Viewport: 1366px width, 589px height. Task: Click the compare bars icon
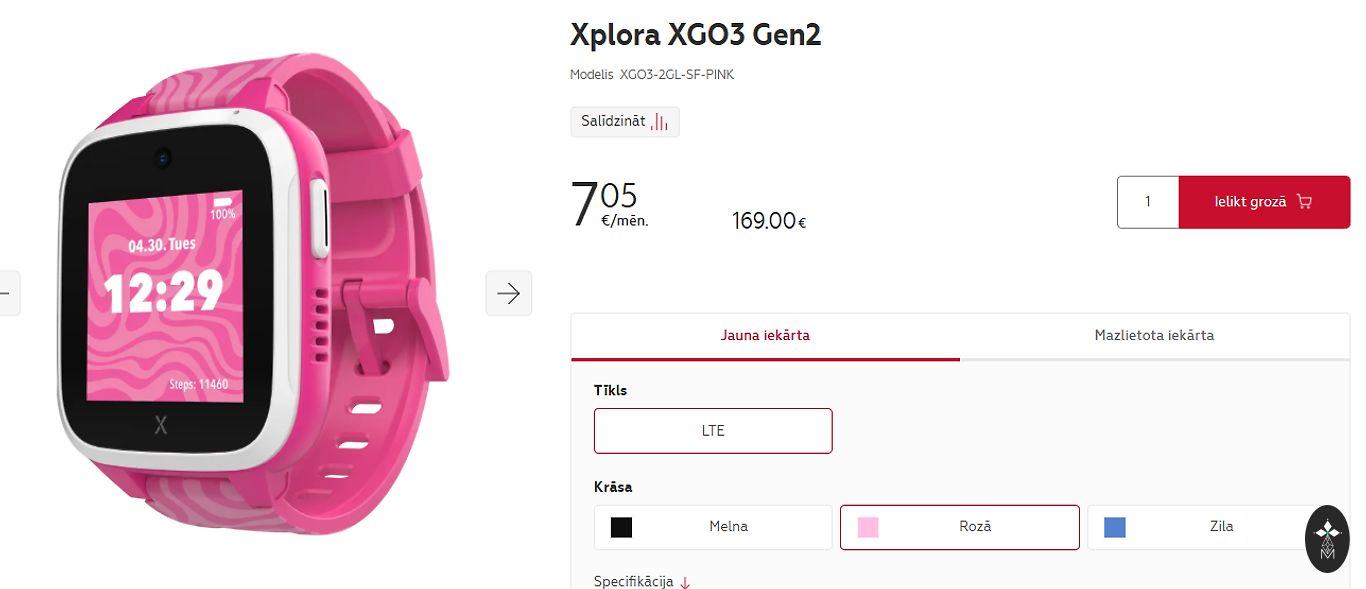(659, 122)
